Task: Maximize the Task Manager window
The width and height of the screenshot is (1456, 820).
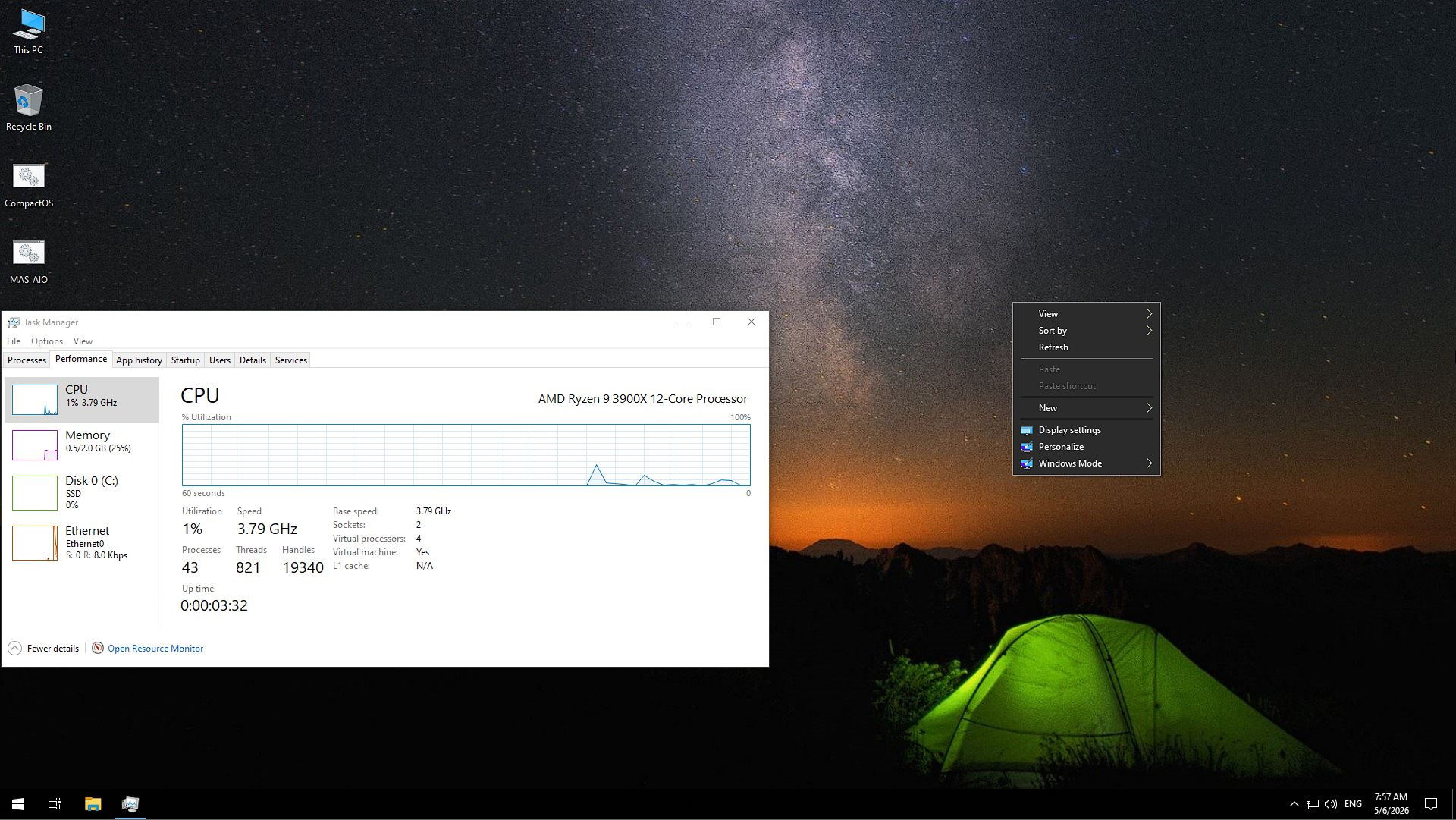Action: coord(717,322)
